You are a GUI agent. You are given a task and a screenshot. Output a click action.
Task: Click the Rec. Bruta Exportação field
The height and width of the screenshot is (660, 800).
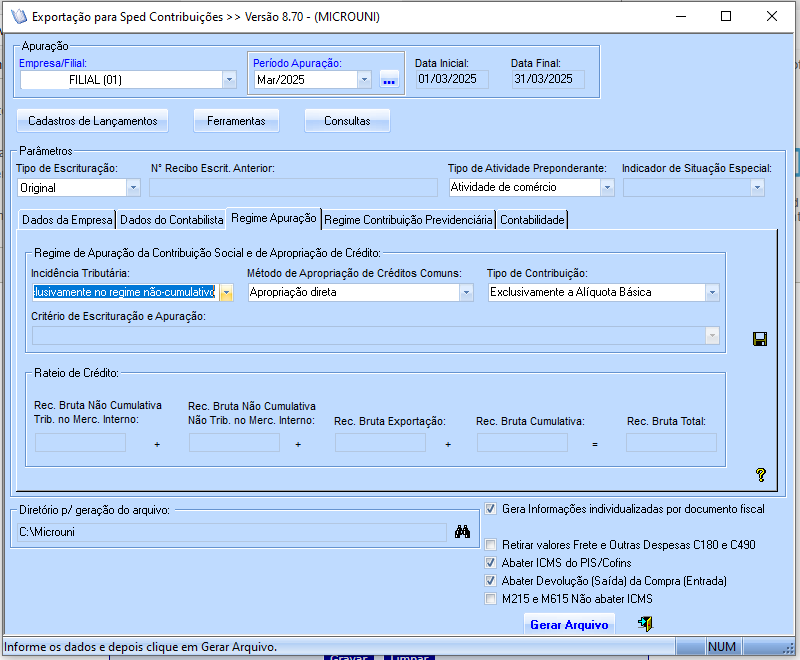pos(380,443)
